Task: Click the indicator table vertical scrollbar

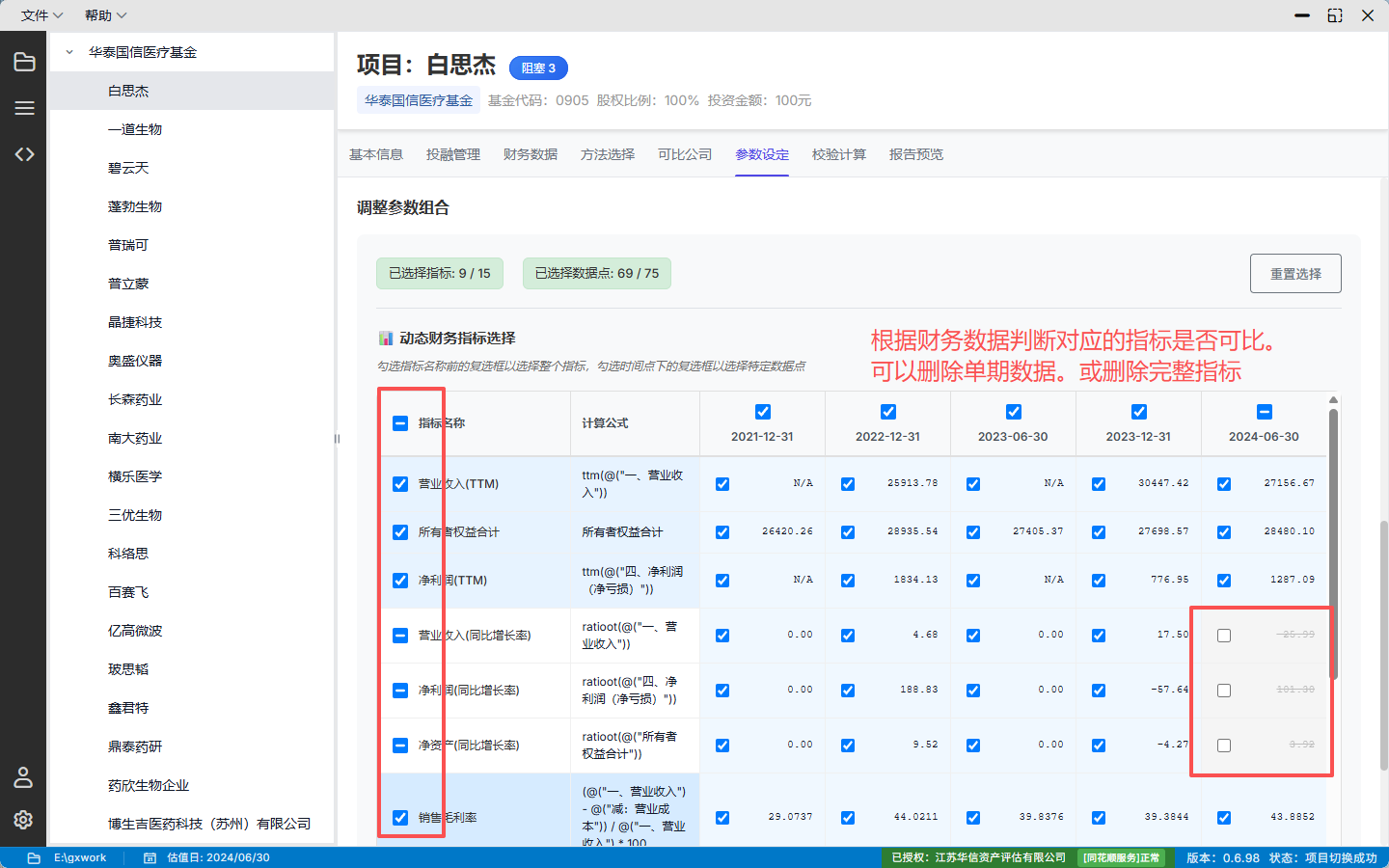Action: pos(1333,543)
